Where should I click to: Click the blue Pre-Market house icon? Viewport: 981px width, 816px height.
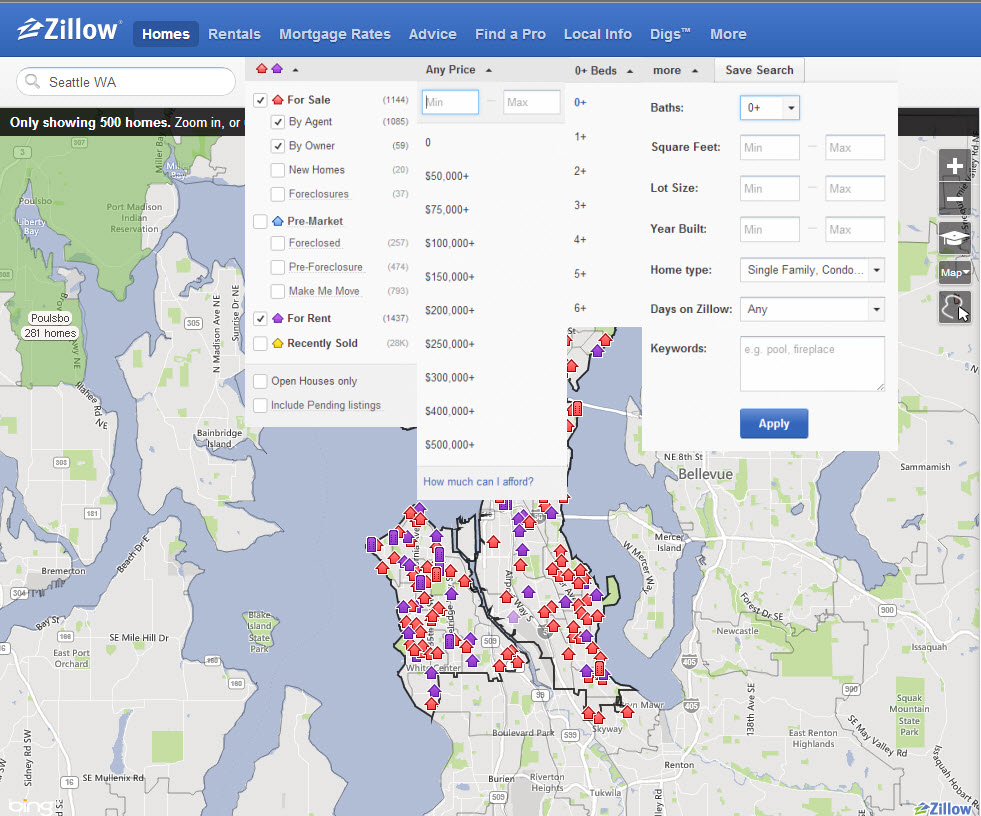coord(278,221)
